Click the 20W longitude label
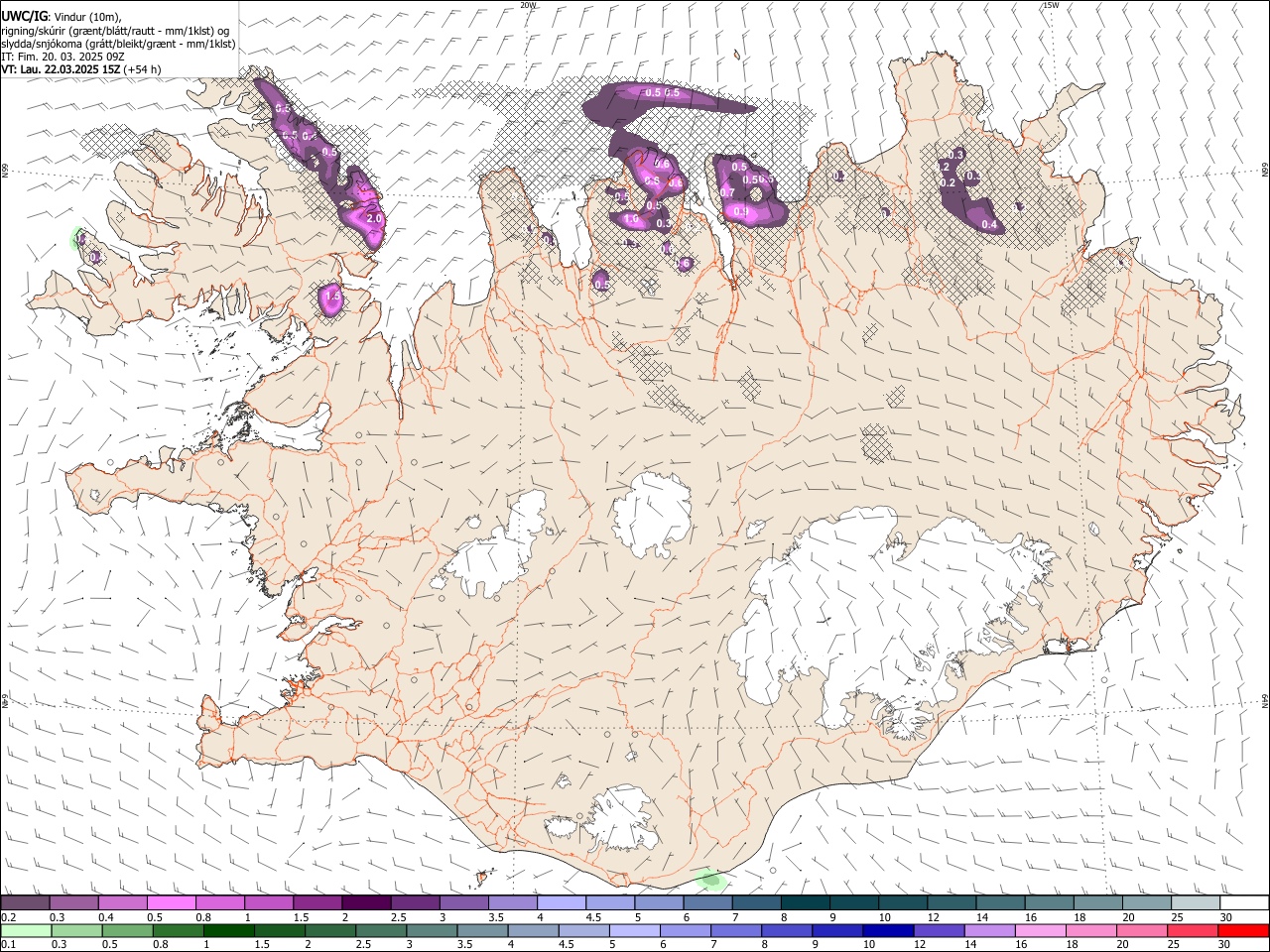Viewport: 1270px width, 952px height. tap(528, 5)
